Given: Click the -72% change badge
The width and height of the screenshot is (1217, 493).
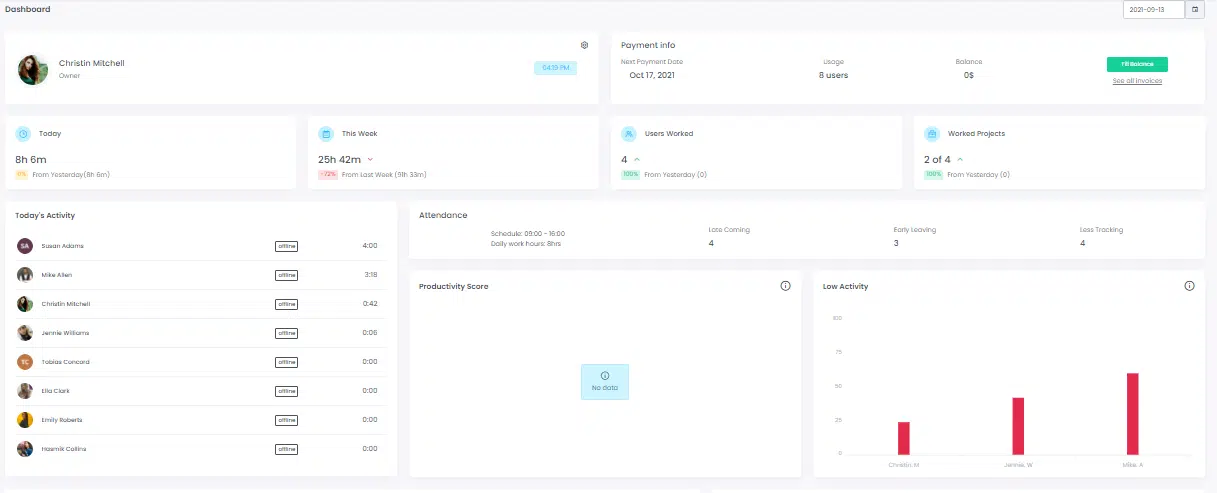Looking at the screenshot, I should (x=328, y=174).
